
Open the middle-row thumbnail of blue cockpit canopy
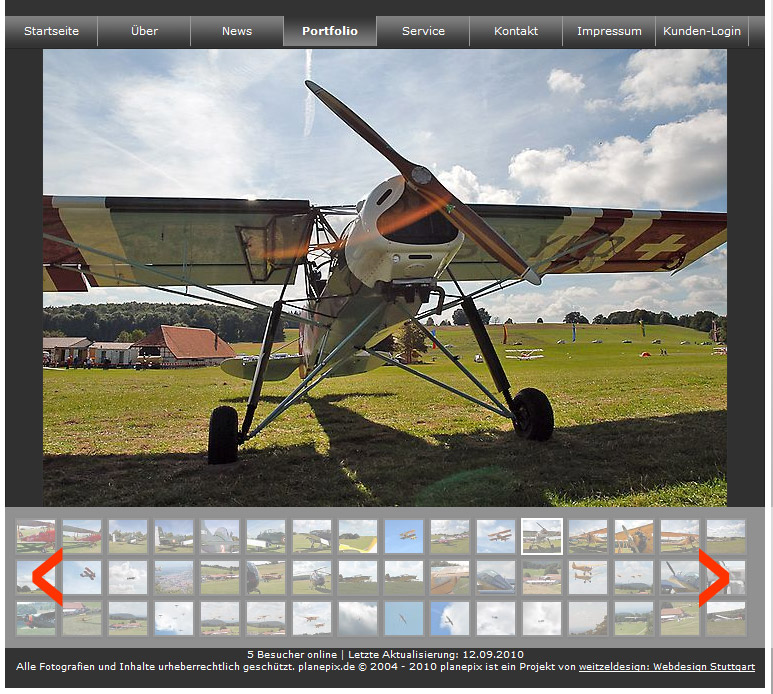[496, 577]
